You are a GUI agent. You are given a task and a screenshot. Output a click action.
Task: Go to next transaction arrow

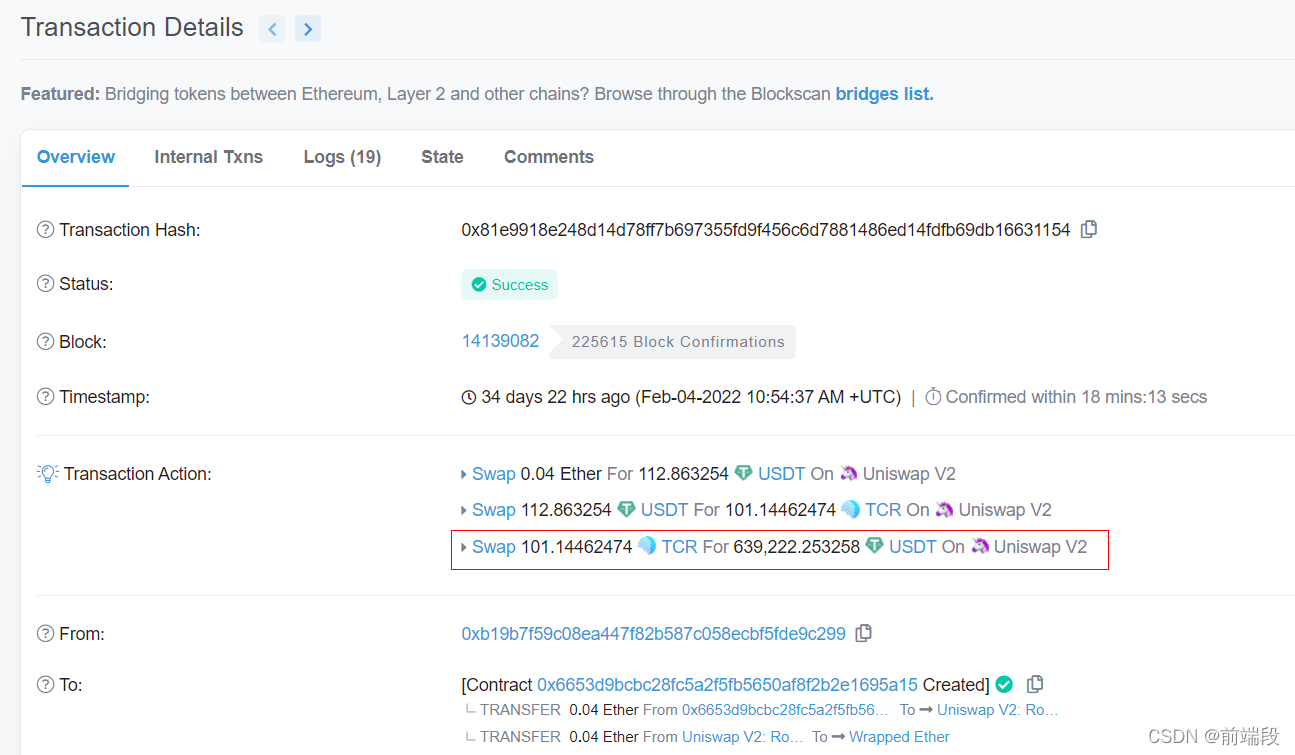[x=308, y=29]
